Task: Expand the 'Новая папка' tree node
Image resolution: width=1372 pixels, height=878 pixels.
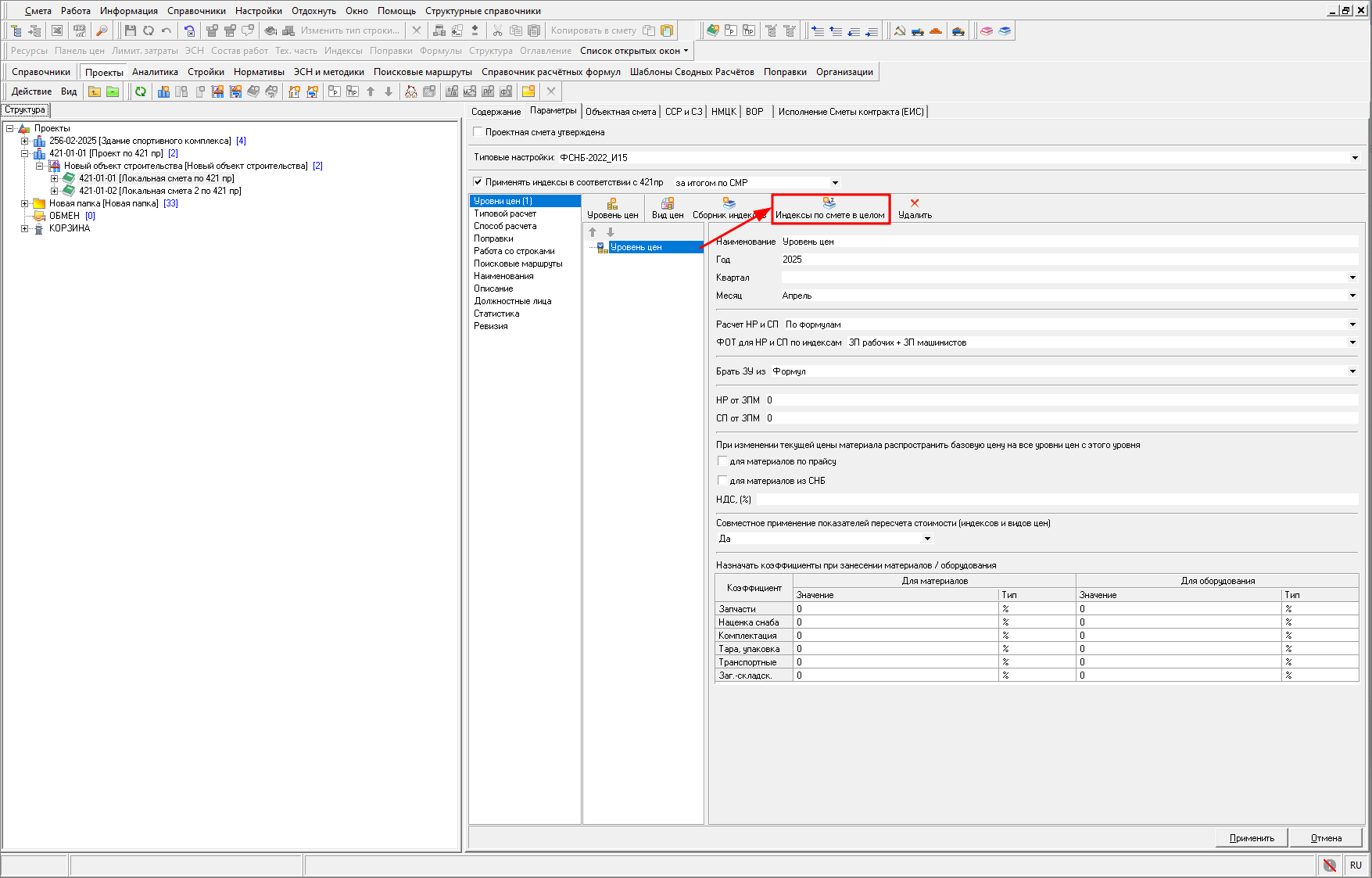Action: coord(25,203)
